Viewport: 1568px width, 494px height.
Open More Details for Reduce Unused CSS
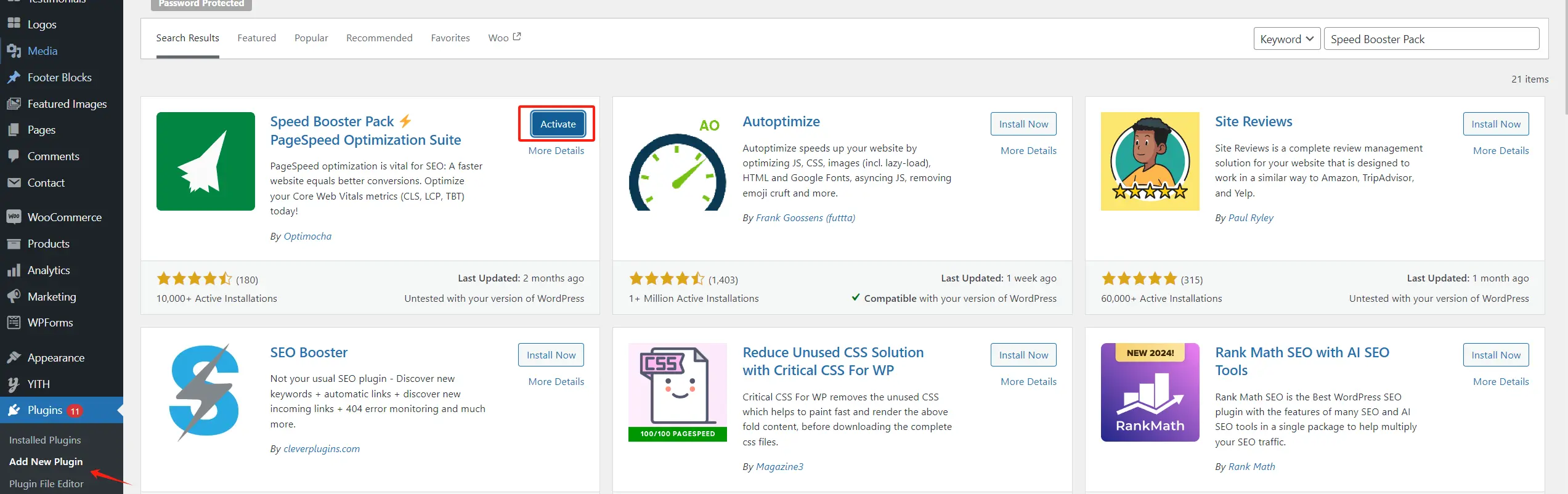click(1028, 381)
